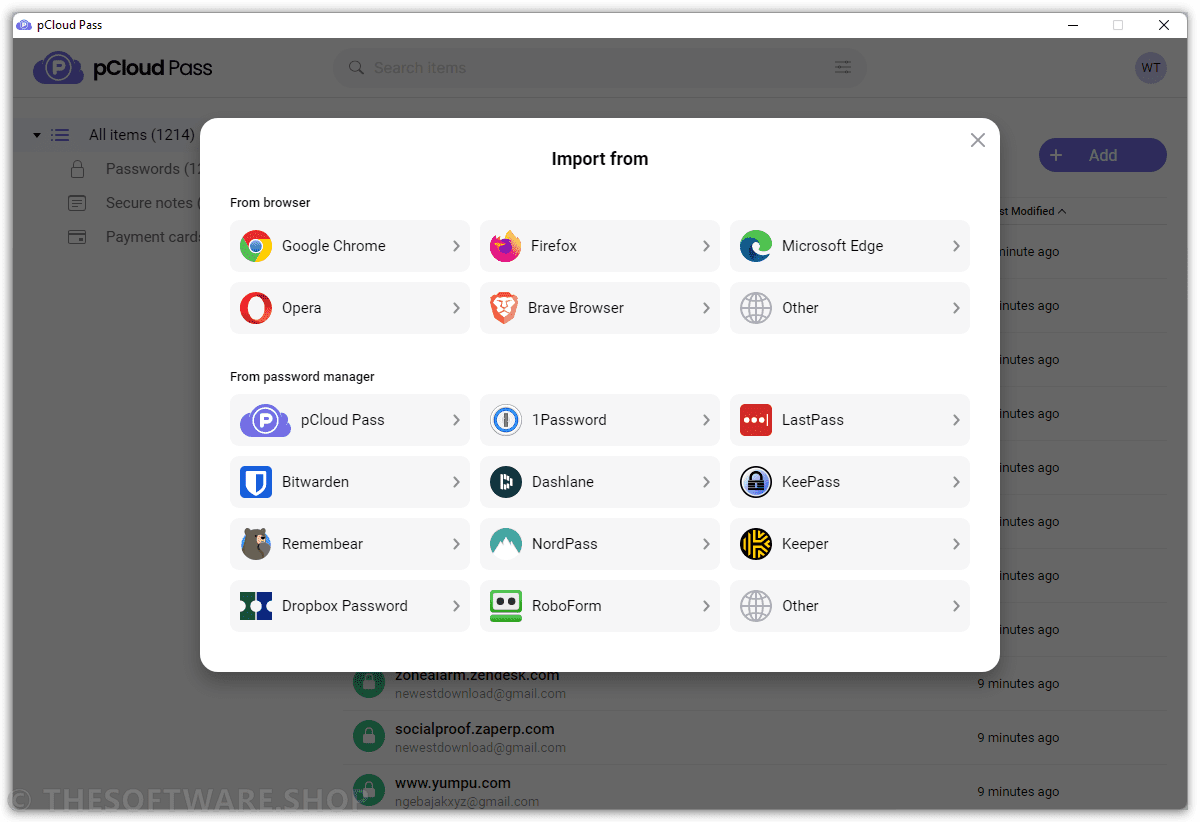Open the Secure notes category
The image size is (1200, 822).
click(153, 203)
